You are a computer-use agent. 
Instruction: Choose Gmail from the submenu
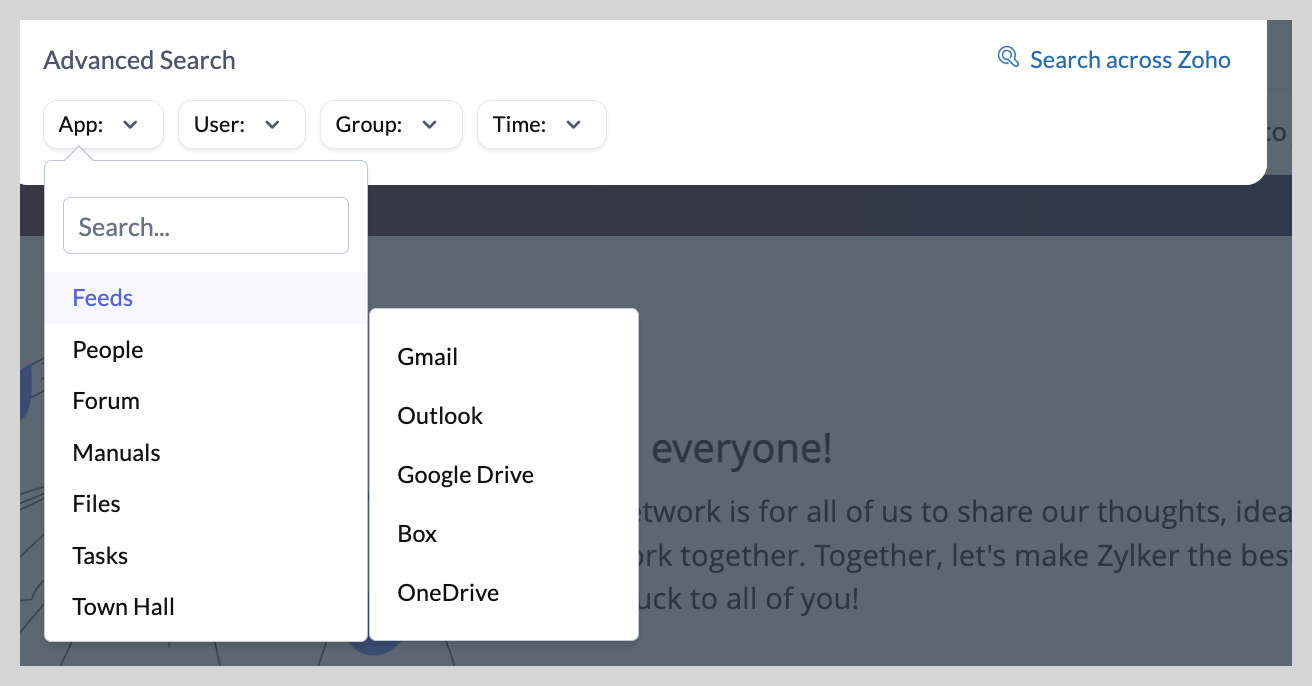428,357
